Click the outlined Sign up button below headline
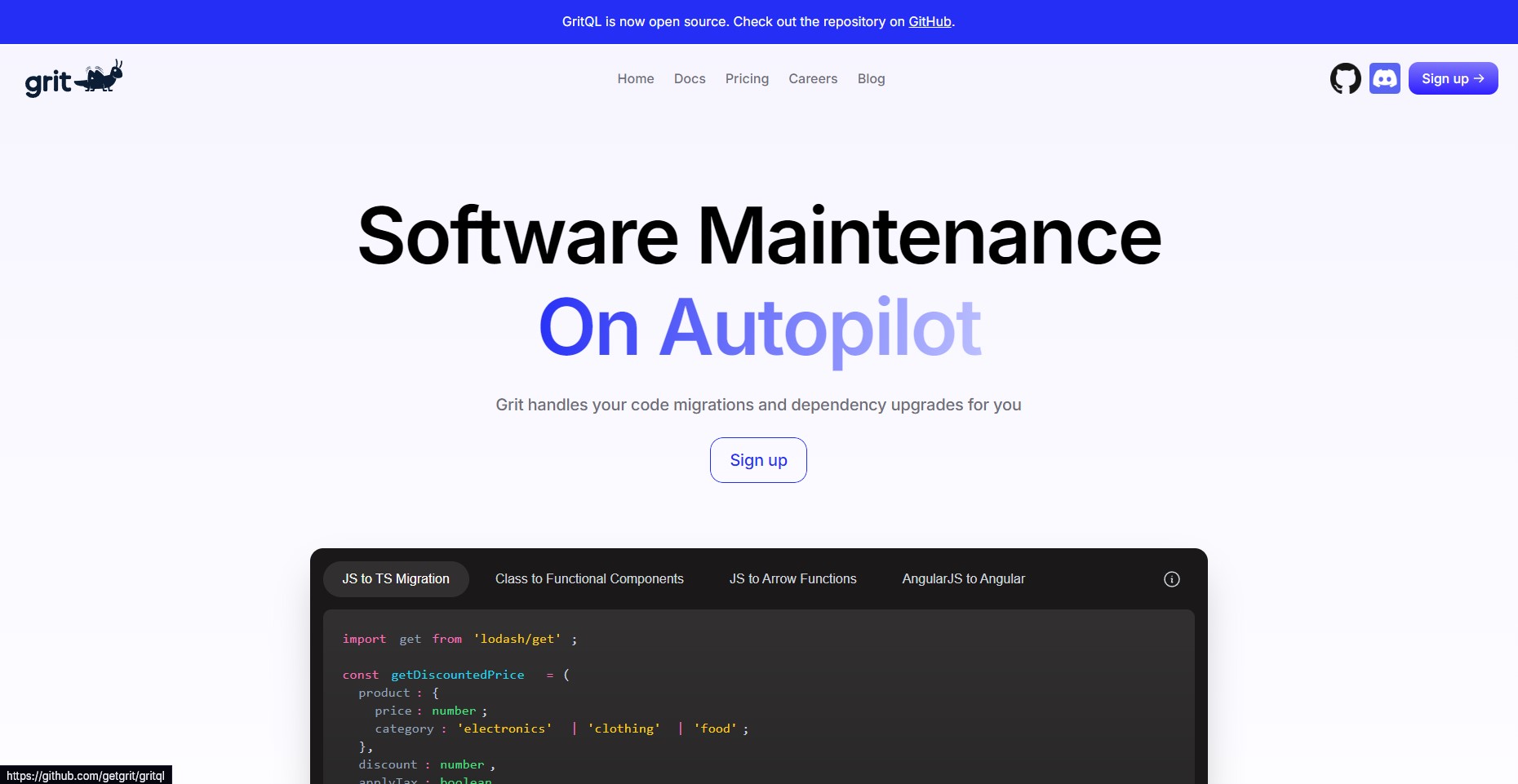 [758, 460]
